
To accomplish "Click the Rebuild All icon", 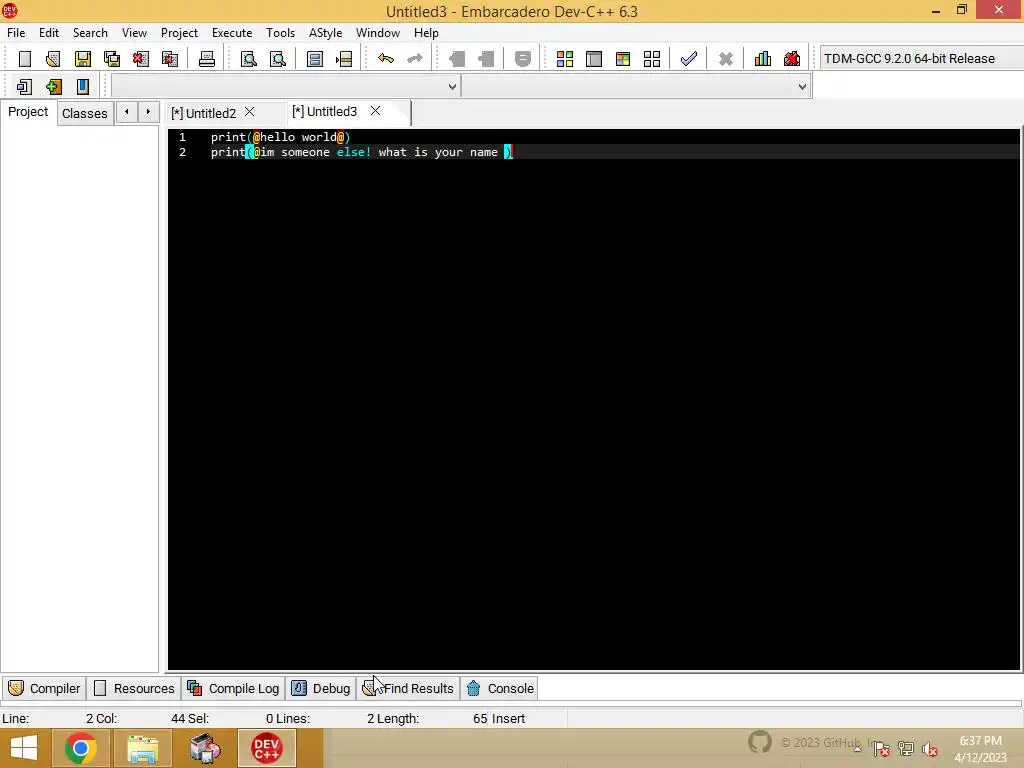I will 652,59.
